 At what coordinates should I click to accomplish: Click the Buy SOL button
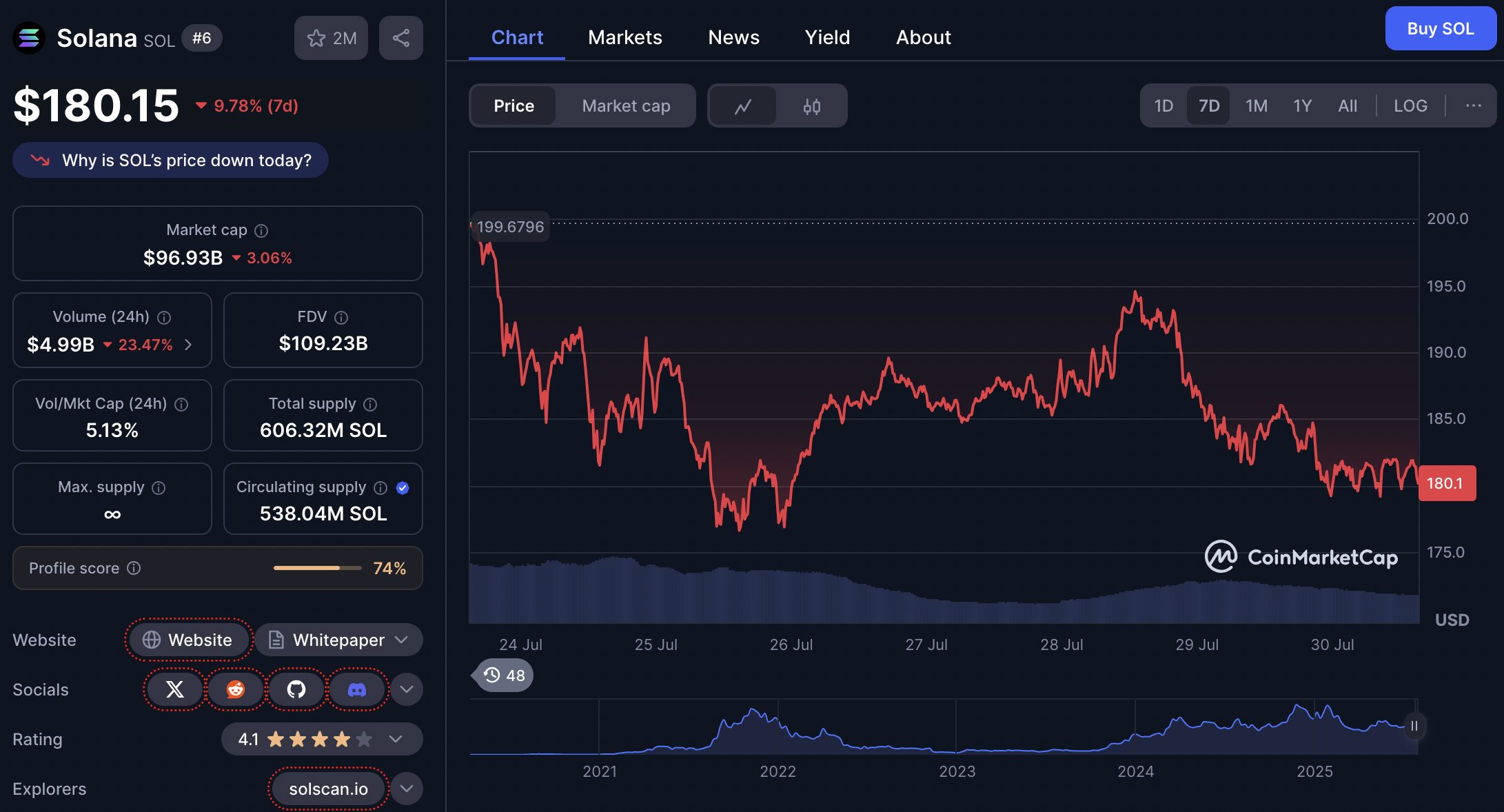tap(1441, 29)
